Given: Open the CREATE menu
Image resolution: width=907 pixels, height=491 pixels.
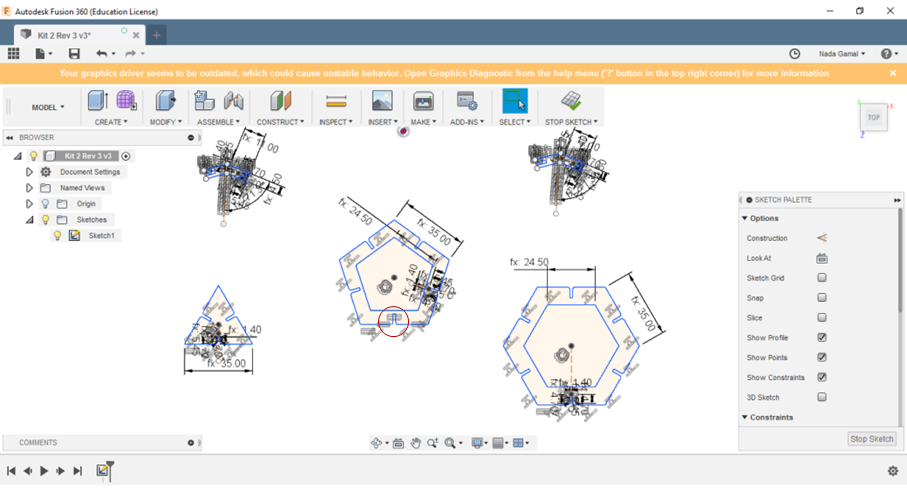Looking at the screenshot, I should click(x=111, y=122).
